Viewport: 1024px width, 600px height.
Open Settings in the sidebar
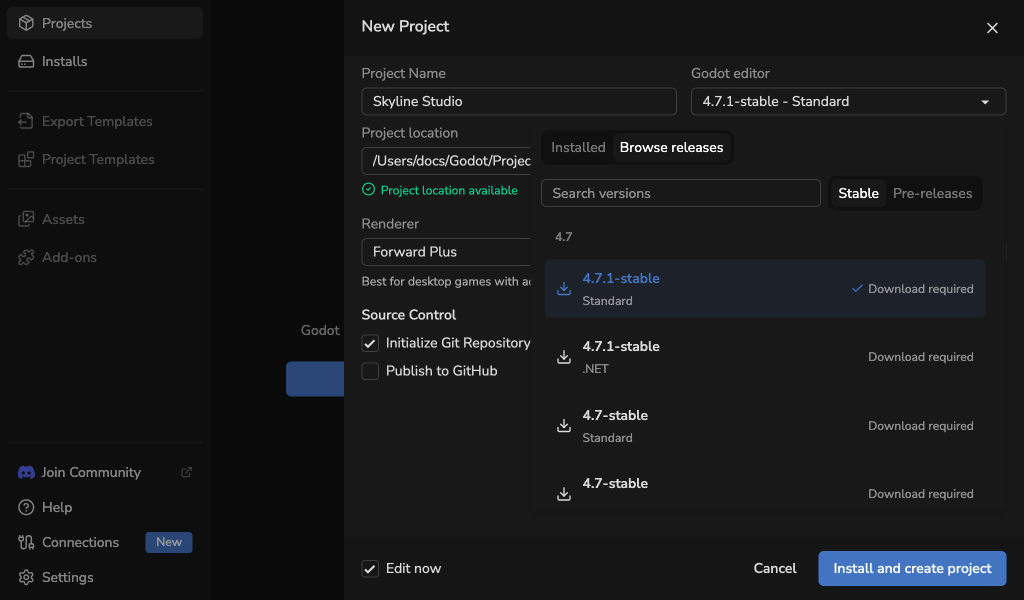tap(104, 577)
